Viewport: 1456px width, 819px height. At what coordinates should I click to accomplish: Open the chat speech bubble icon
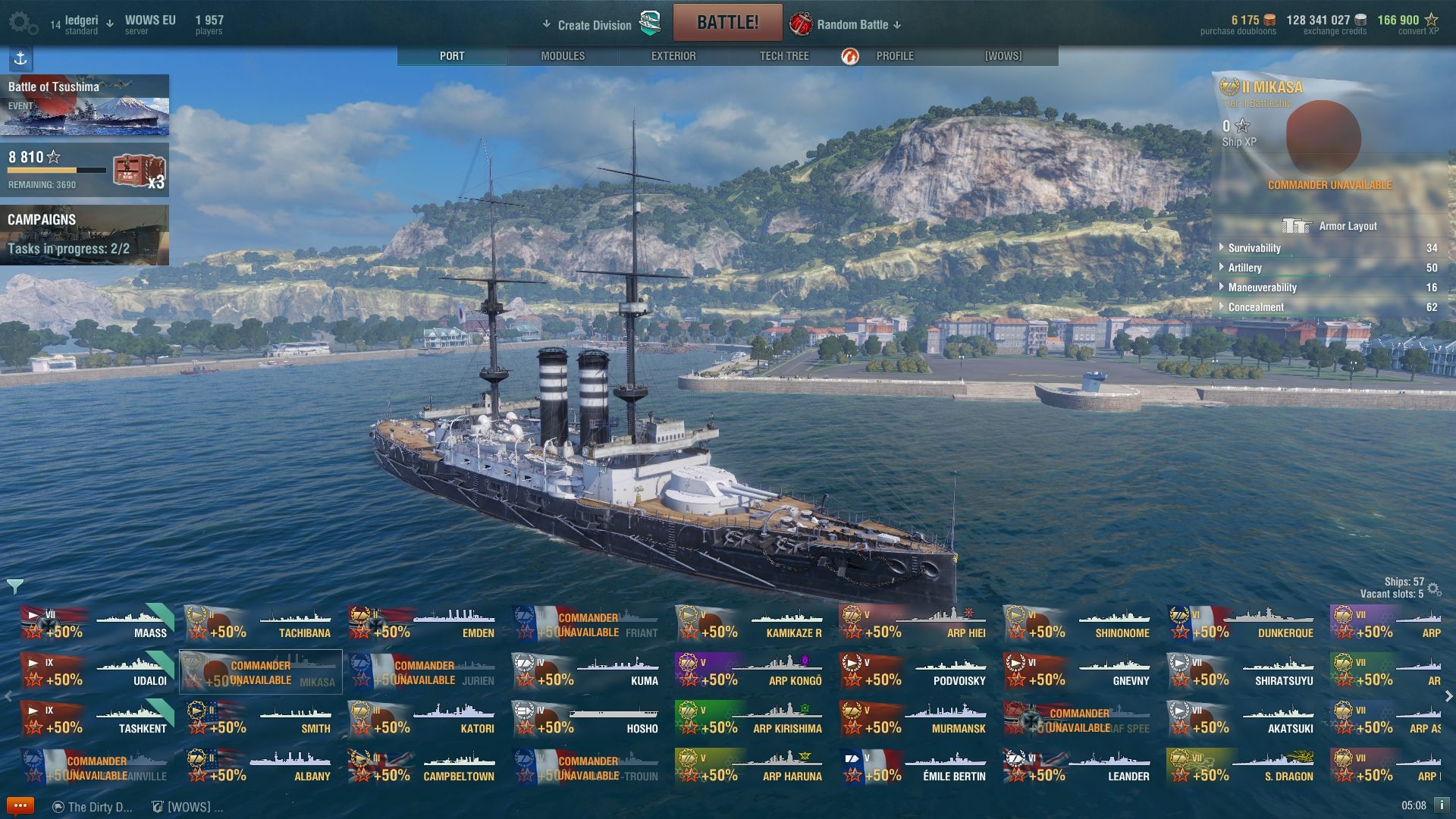pyautogui.click(x=20, y=806)
